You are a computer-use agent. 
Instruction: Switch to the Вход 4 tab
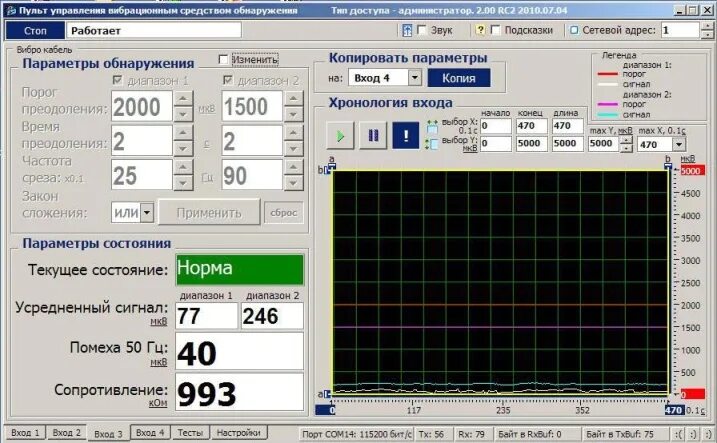coord(150,432)
